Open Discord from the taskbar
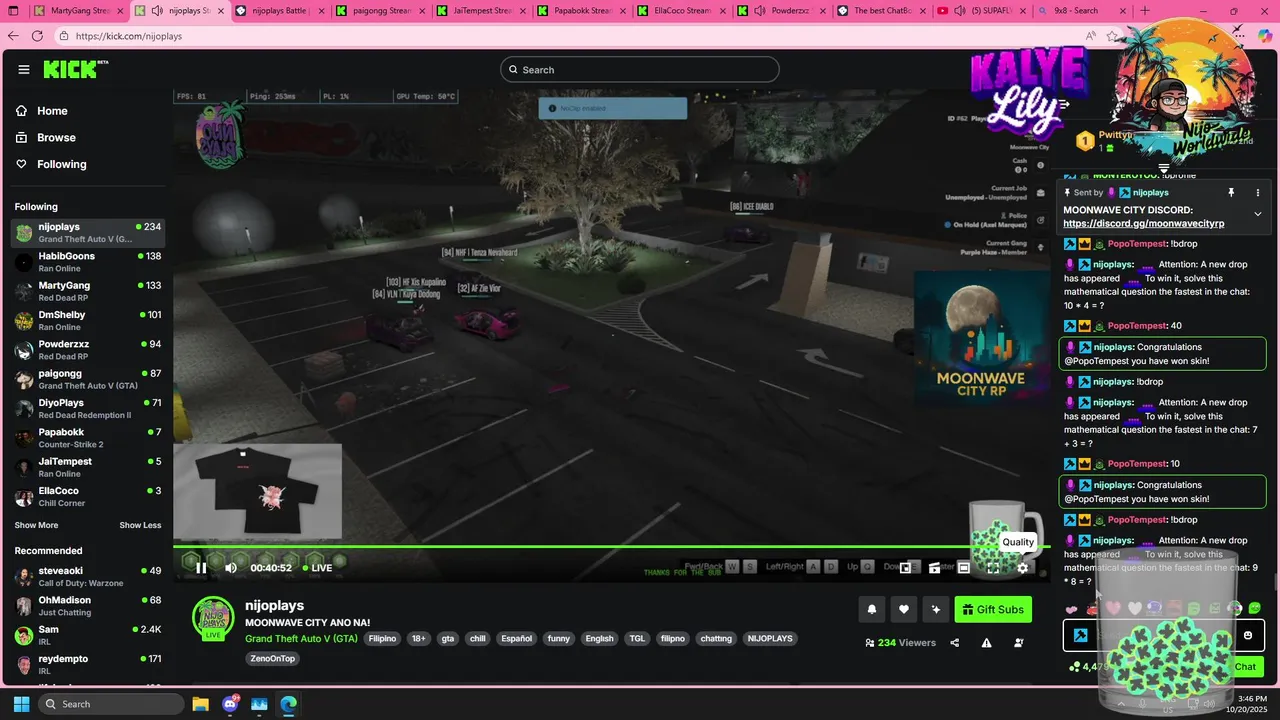Viewport: 1280px width, 720px height. 230,704
